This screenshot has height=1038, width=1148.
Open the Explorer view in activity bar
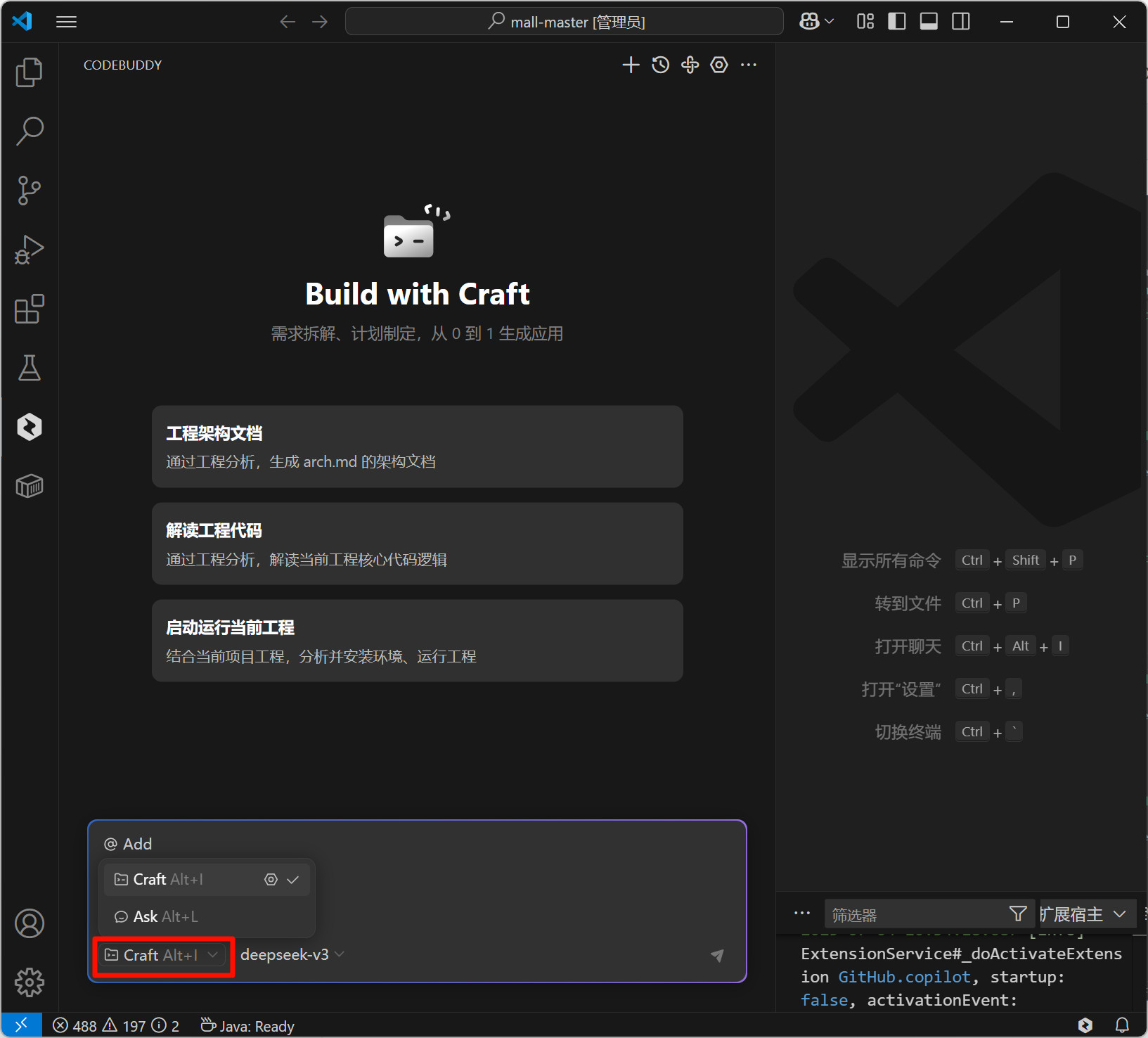[29, 72]
